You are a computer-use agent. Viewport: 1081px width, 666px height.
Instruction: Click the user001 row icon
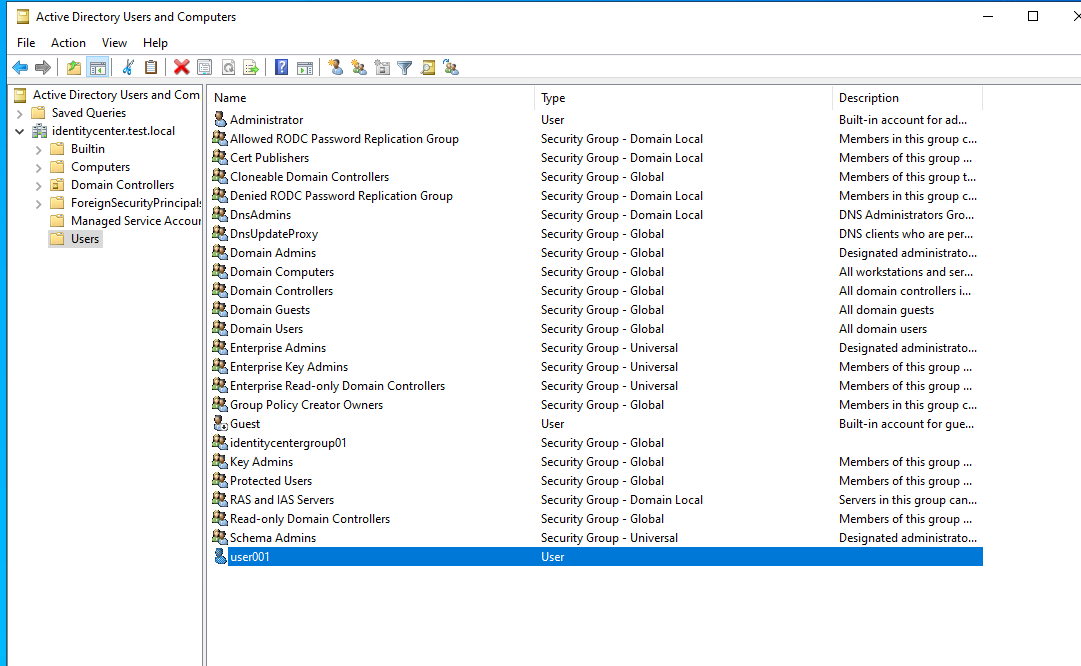click(x=220, y=556)
